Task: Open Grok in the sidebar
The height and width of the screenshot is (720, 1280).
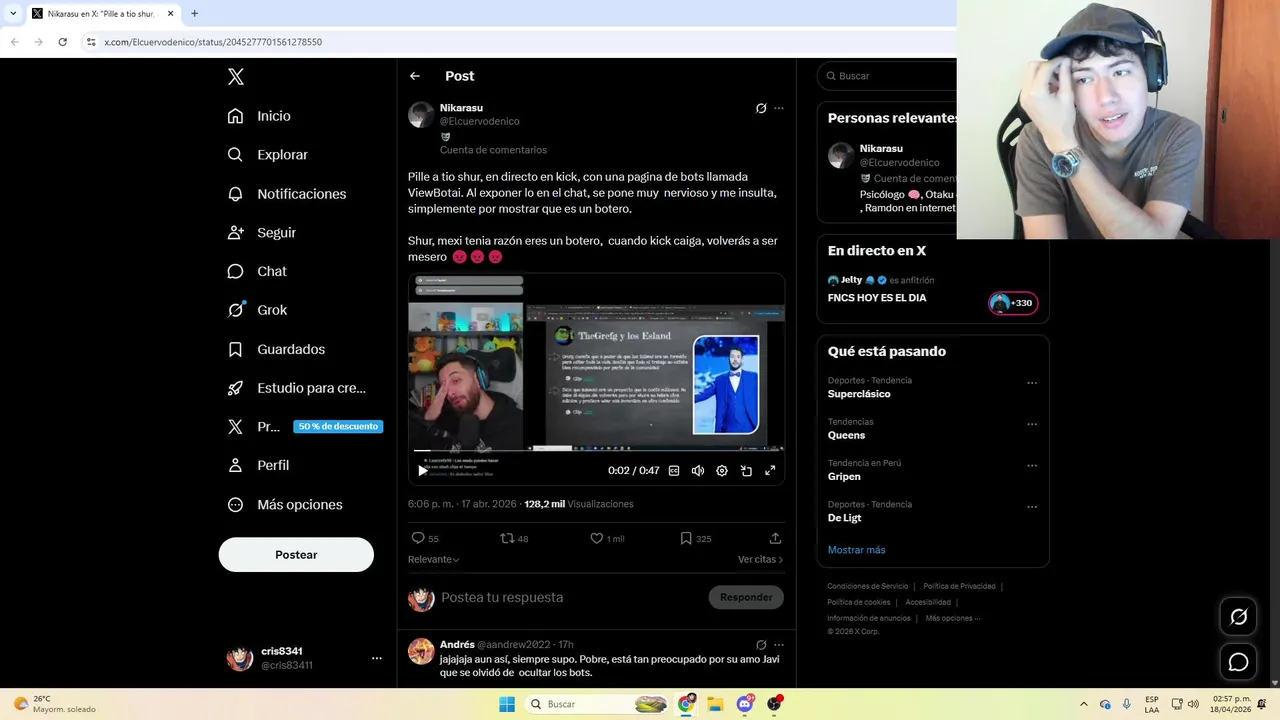Action: click(x=257, y=310)
